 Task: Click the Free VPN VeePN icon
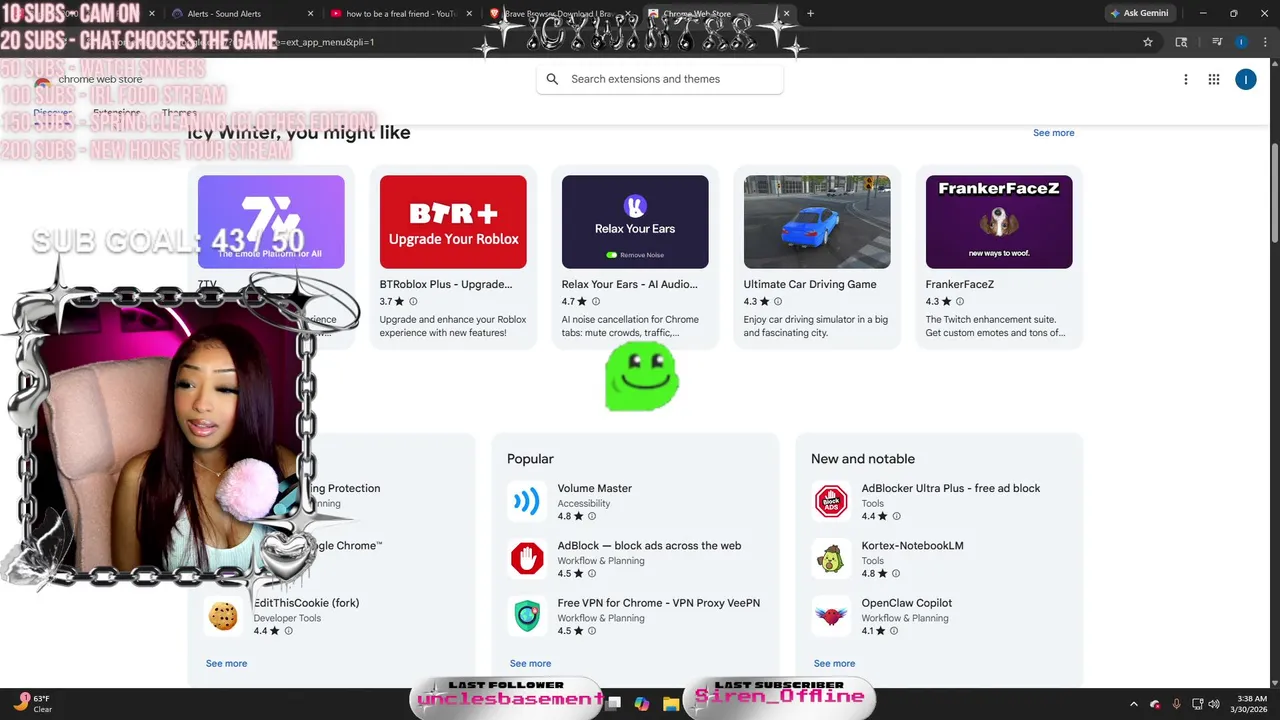click(527, 616)
